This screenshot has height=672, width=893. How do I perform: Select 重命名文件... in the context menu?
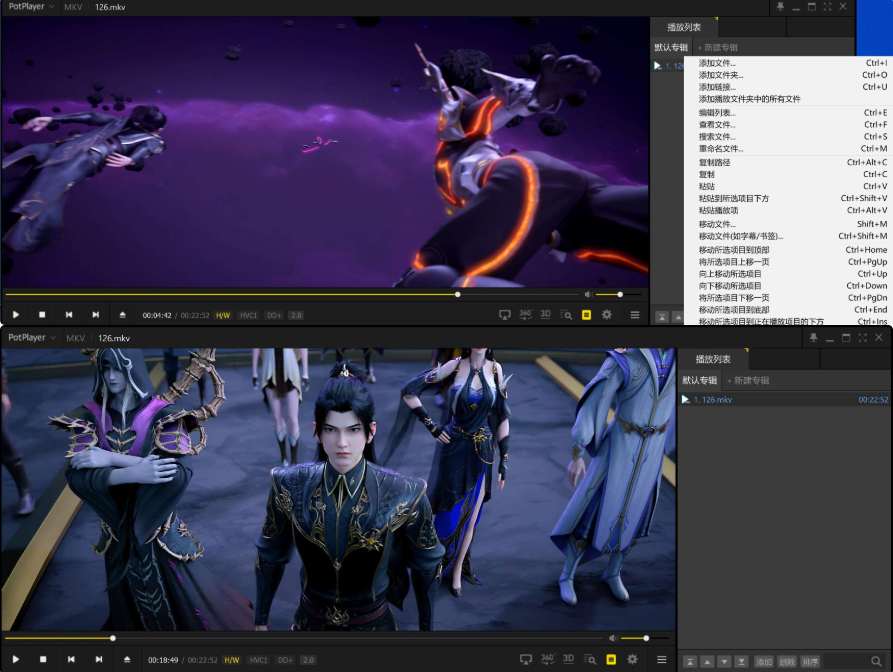pyautogui.click(x=720, y=149)
